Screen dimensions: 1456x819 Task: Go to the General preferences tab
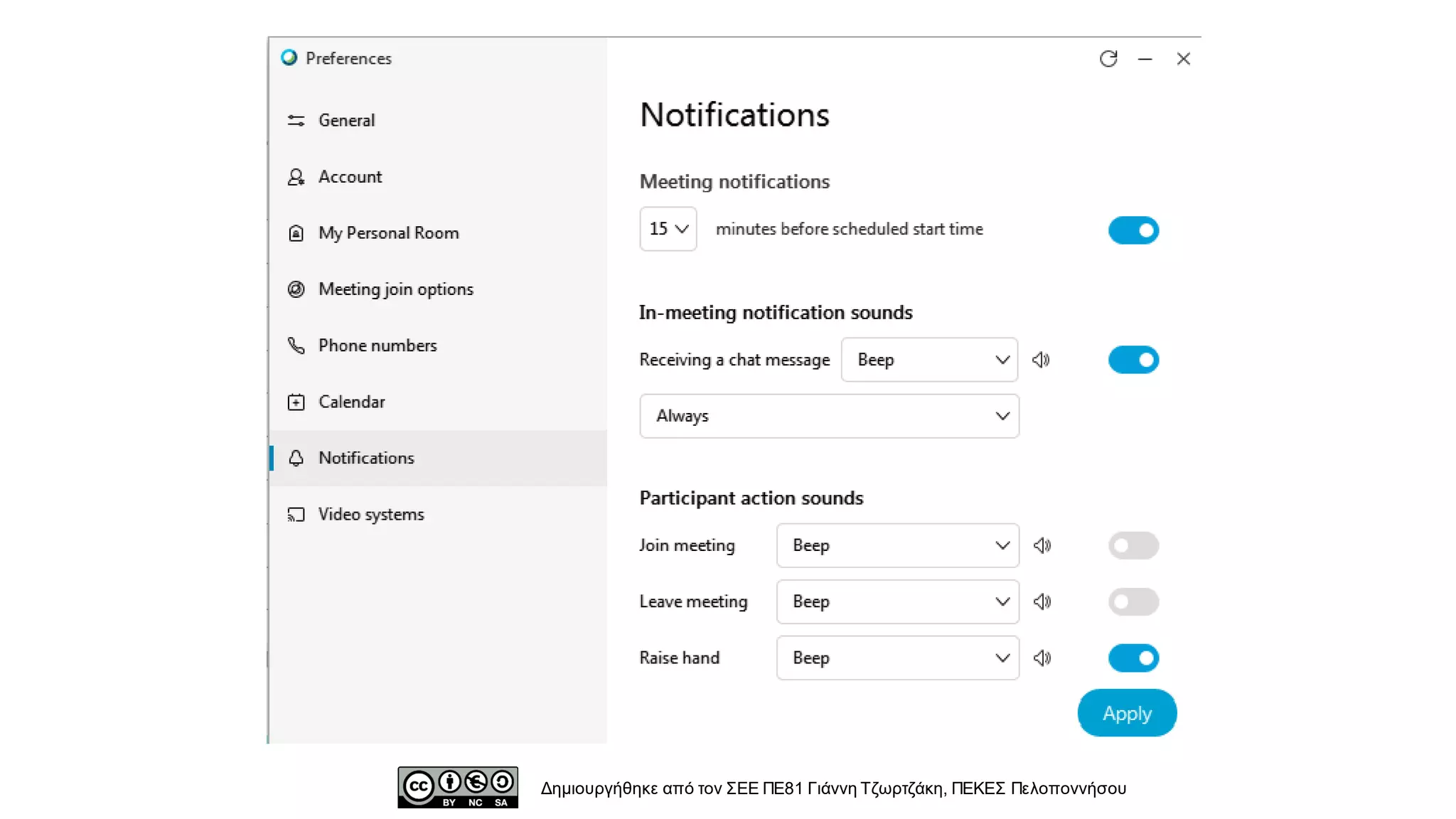(x=347, y=120)
